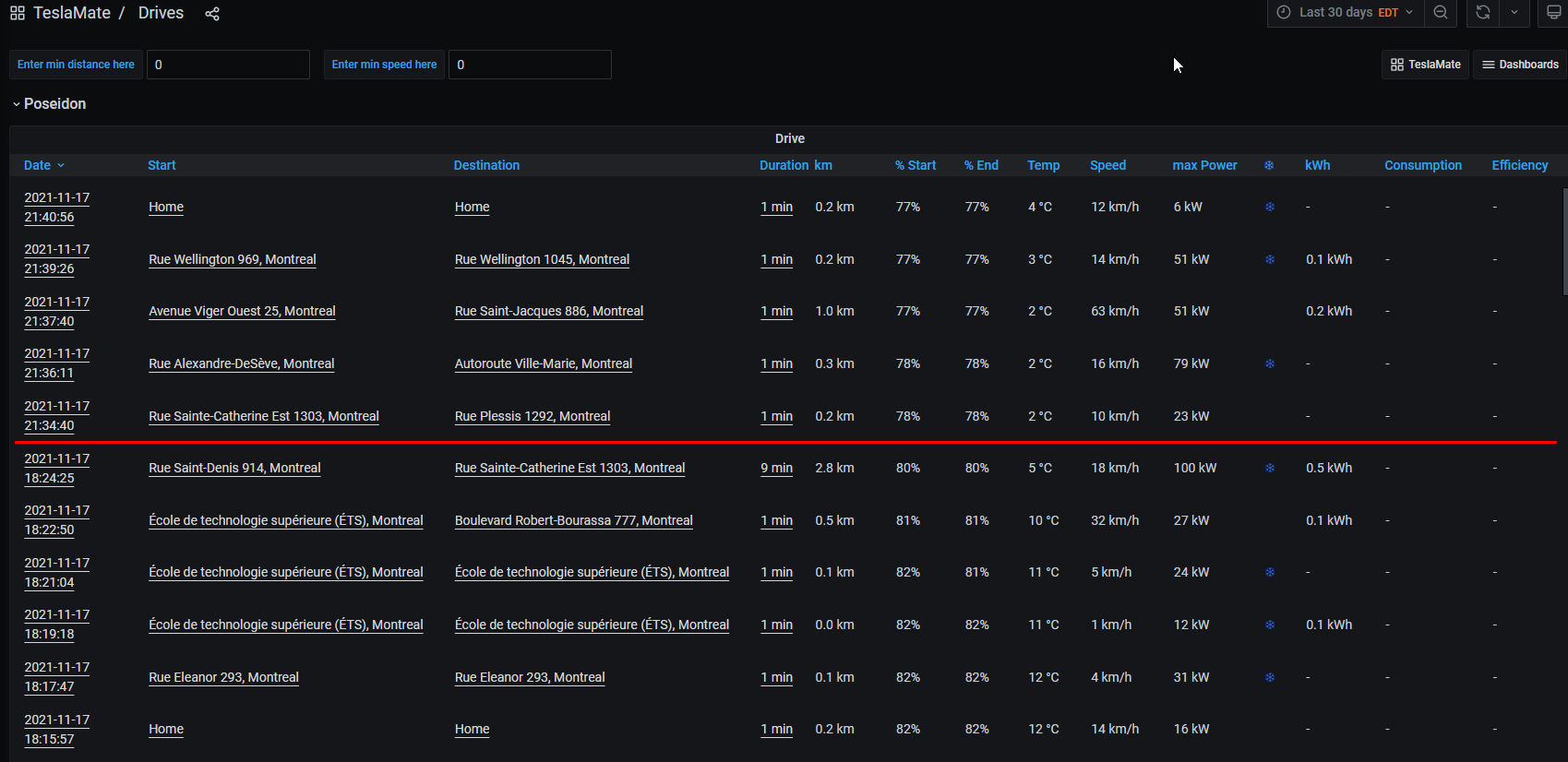Viewport: 1568px width, 762px height.
Task: Click the snowflake icon in the 18:19:18 row
Action: pos(1270,625)
